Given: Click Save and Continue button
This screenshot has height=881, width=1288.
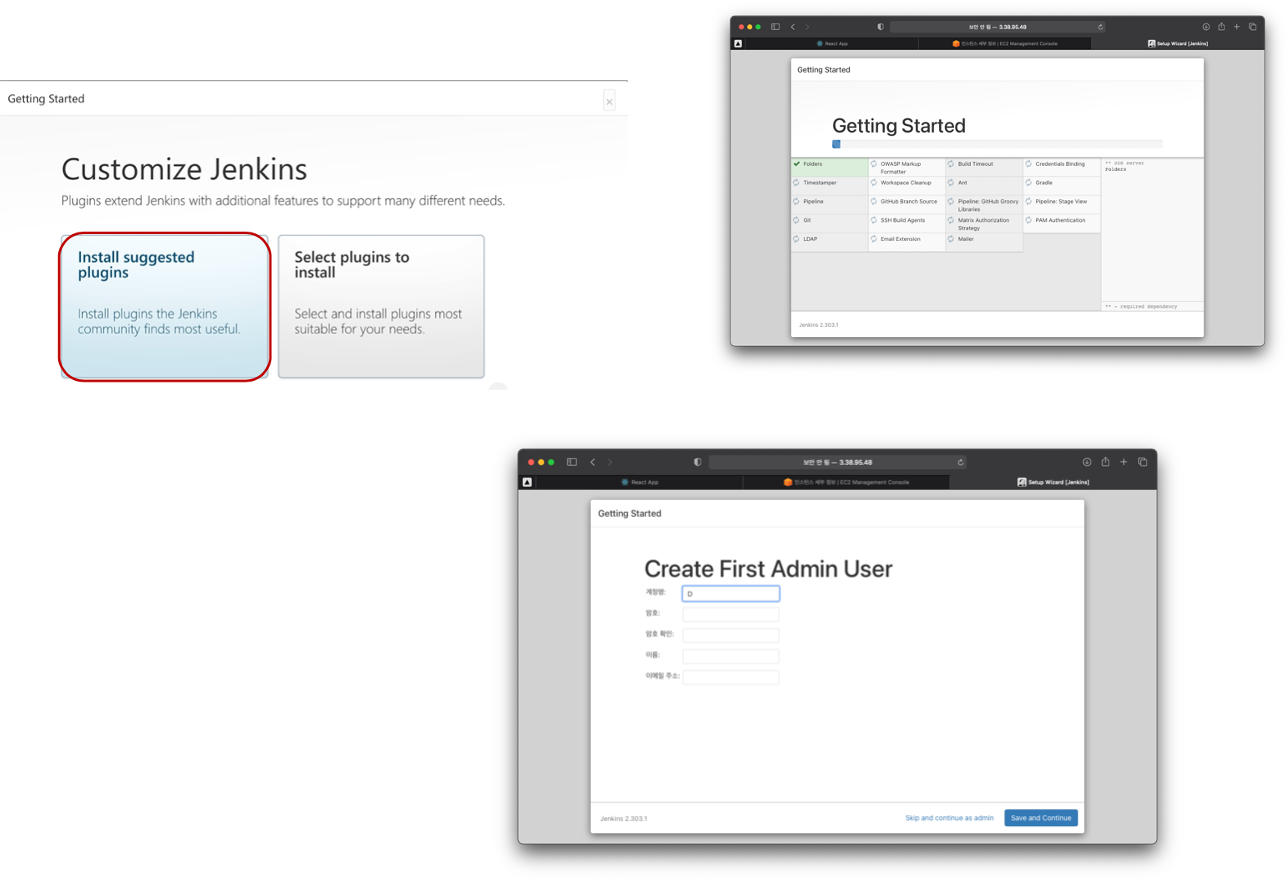Looking at the screenshot, I should pos(1041,818).
